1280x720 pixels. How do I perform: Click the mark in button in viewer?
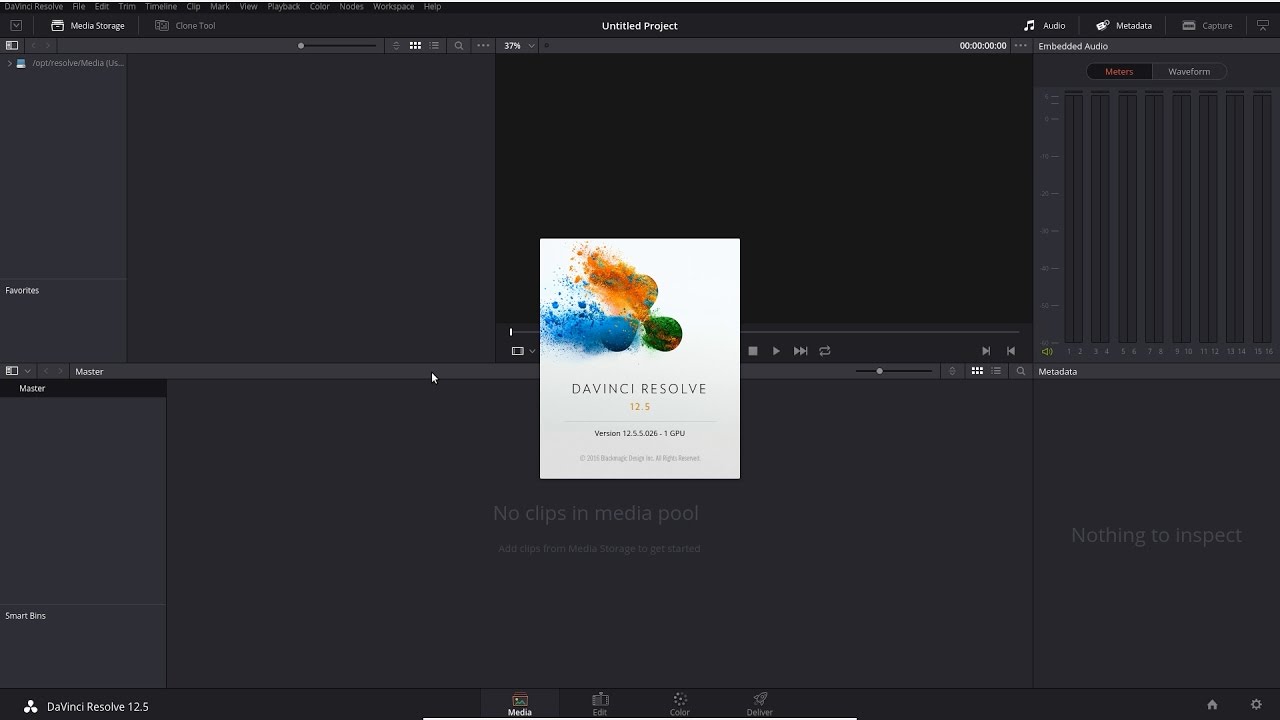(986, 351)
